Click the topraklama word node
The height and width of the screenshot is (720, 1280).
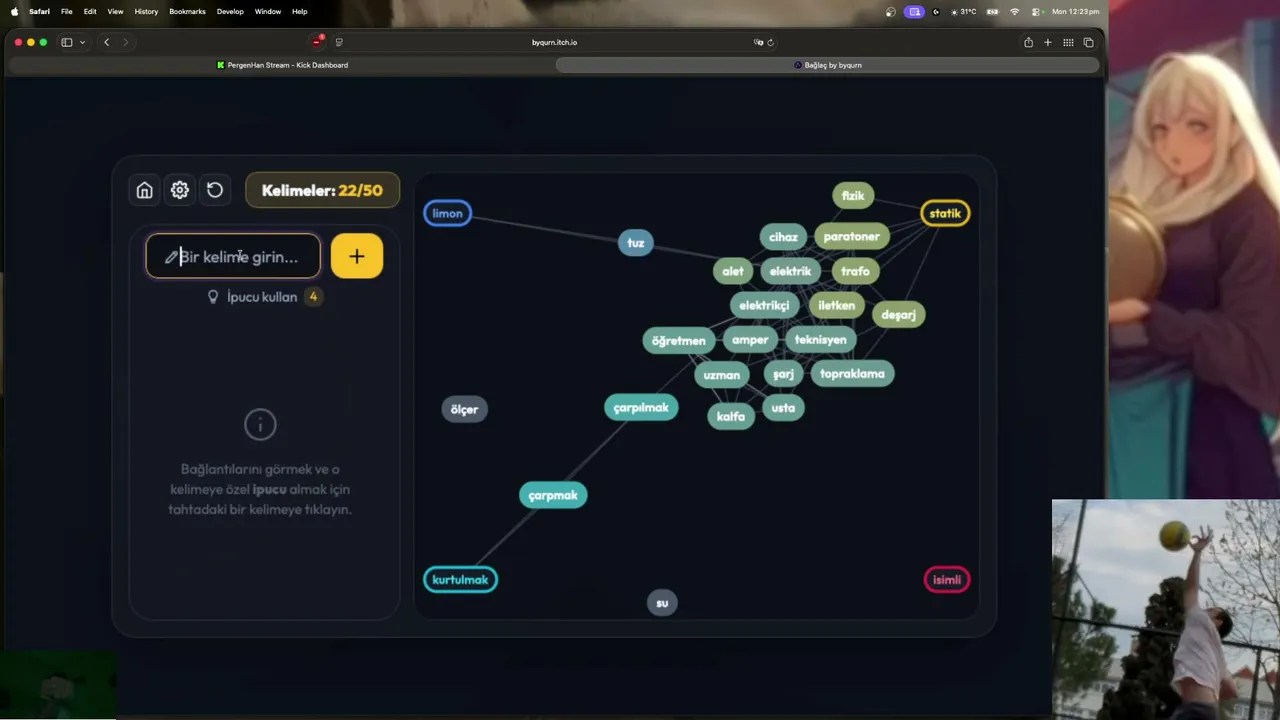pyautogui.click(x=852, y=374)
